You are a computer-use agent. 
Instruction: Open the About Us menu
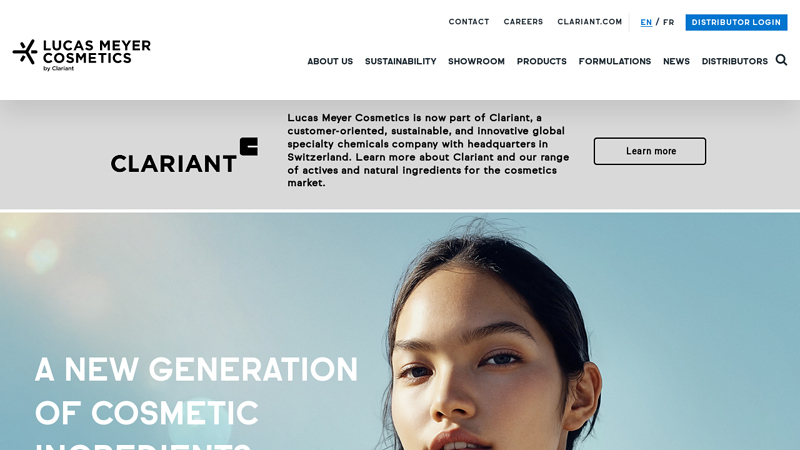coord(330,61)
